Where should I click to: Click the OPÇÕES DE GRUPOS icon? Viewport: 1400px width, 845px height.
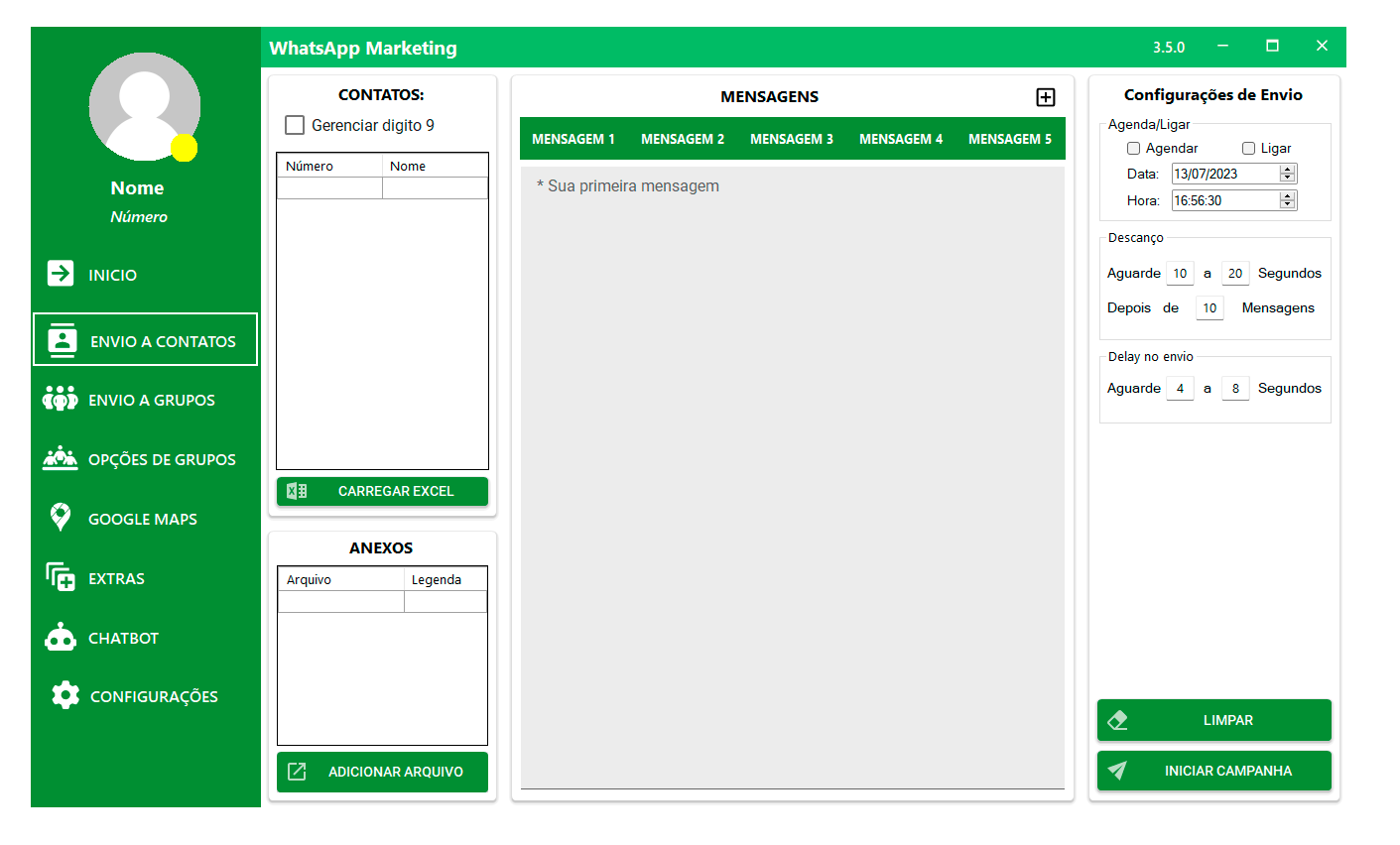61,458
